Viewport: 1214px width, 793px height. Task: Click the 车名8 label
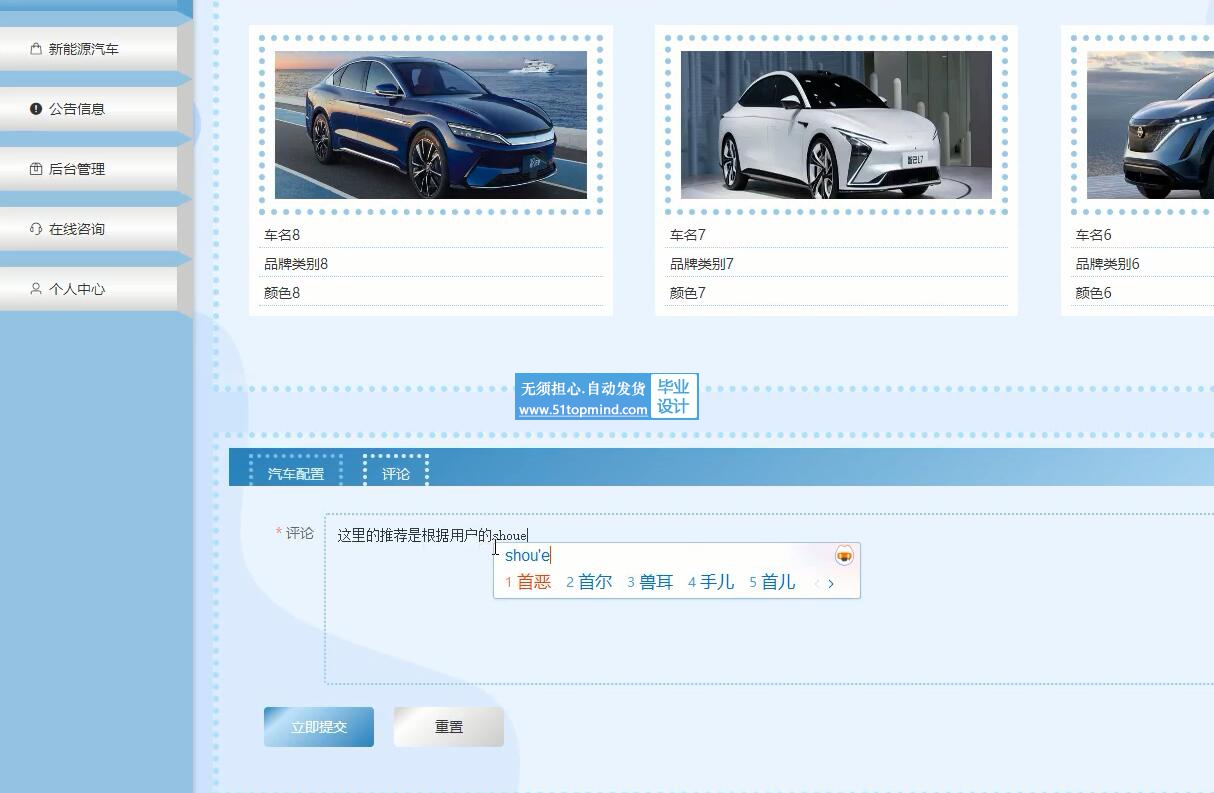pyautogui.click(x=282, y=235)
